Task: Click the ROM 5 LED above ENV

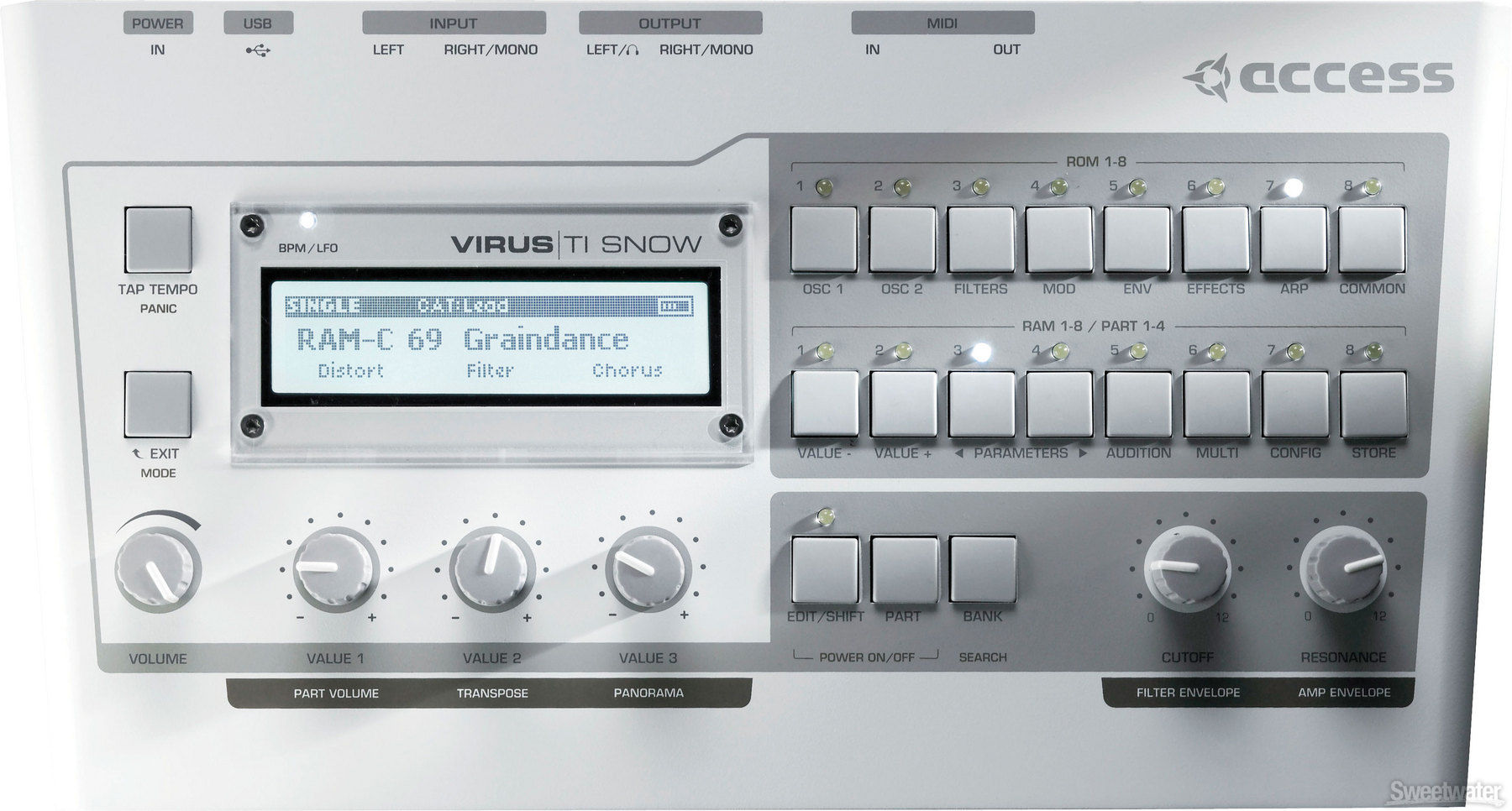Action: tap(1137, 186)
